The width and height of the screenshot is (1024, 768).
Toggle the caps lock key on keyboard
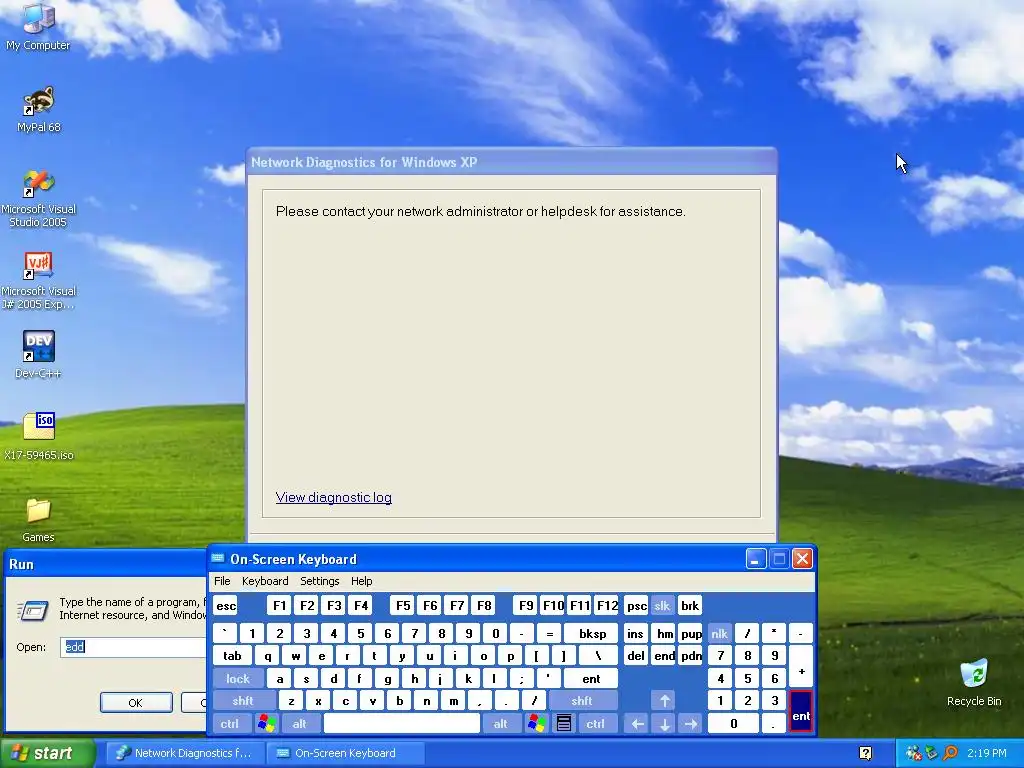(238, 679)
